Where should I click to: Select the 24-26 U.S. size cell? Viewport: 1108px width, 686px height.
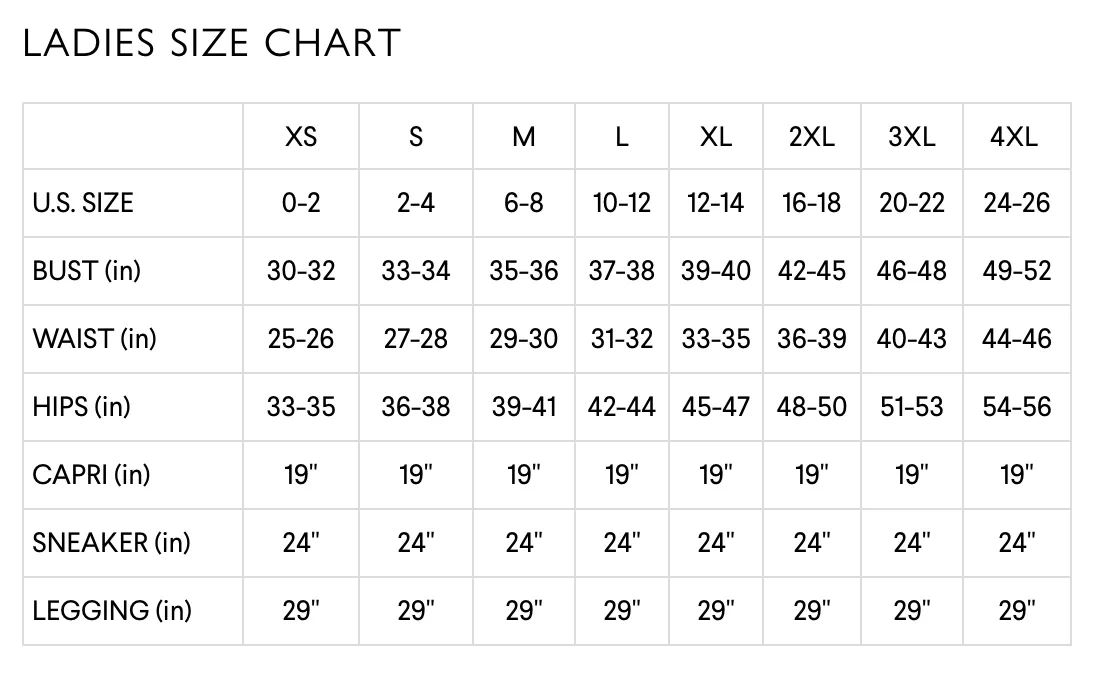[x=1017, y=203]
